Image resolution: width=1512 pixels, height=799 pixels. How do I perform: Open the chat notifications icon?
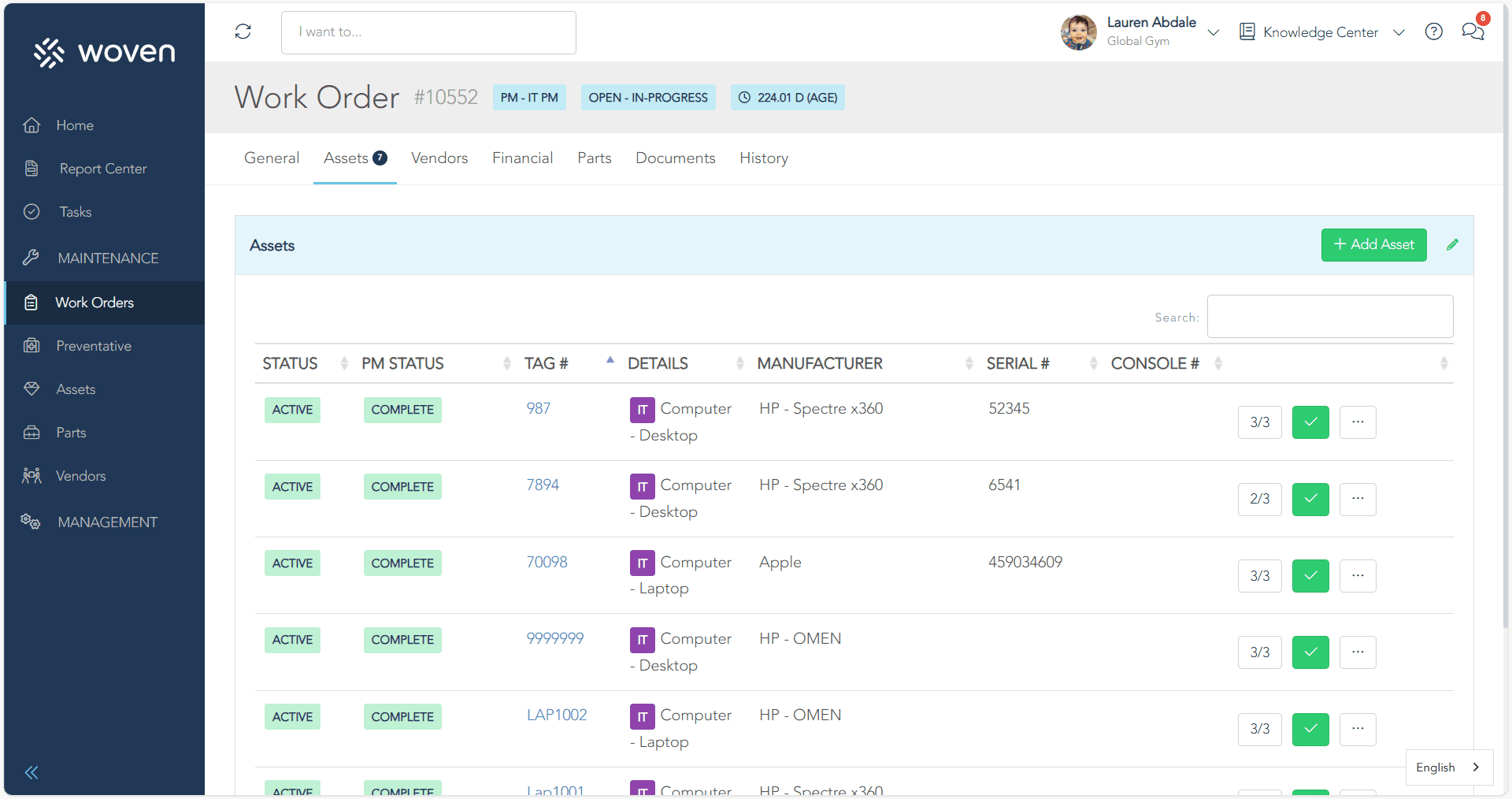pyautogui.click(x=1473, y=32)
